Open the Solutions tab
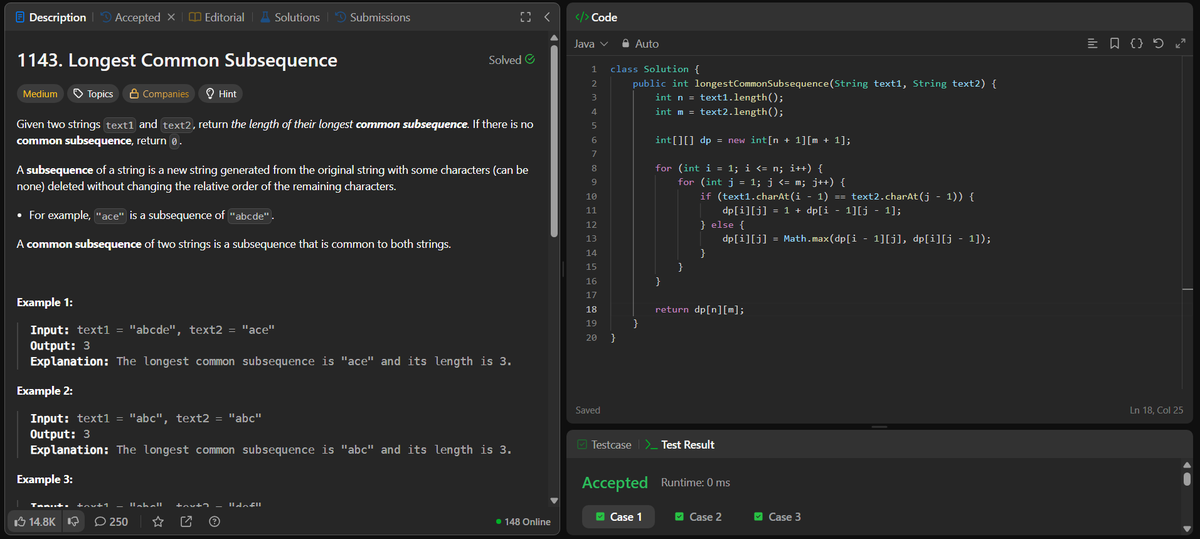This screenshot has height=539, width=1200. coord(290,17)
